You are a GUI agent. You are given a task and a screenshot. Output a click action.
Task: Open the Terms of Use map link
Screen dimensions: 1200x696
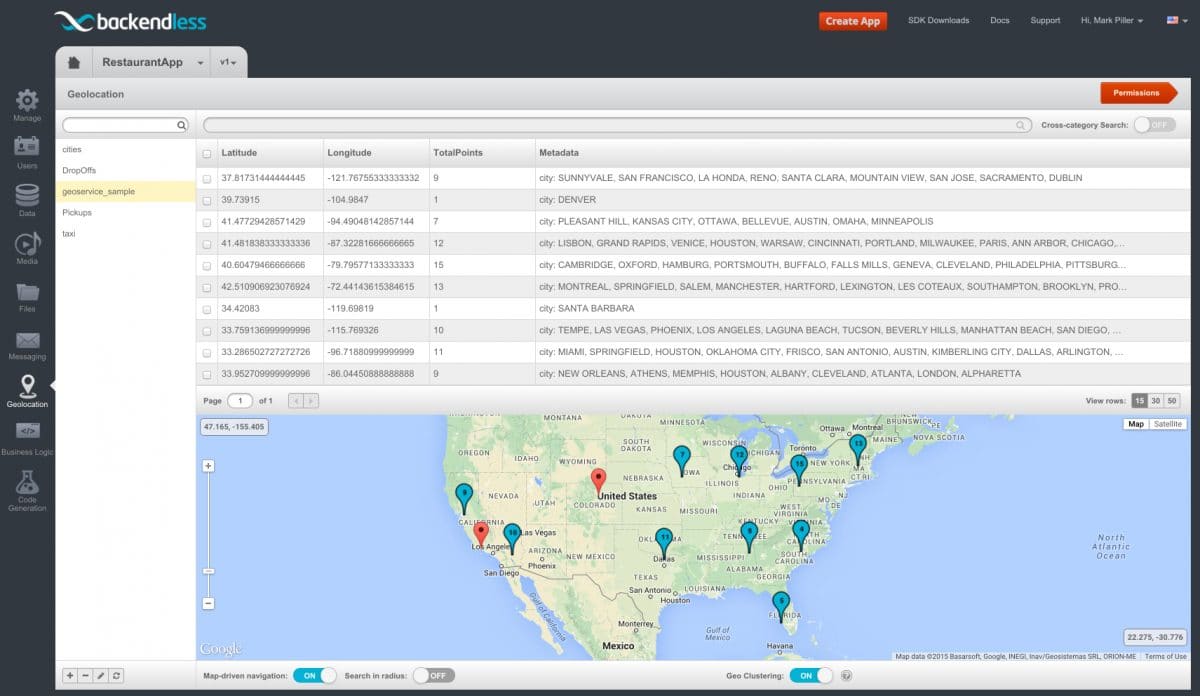click(x=1166, y=656)
